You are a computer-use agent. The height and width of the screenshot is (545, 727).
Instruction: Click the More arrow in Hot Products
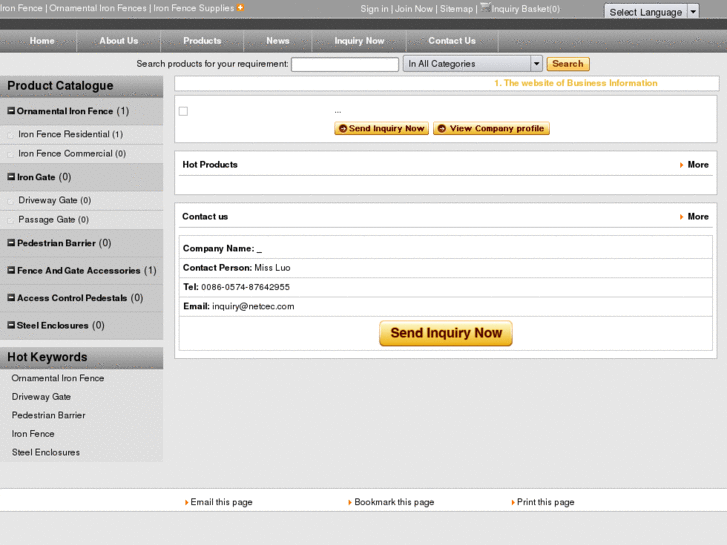tap(681, 165)
